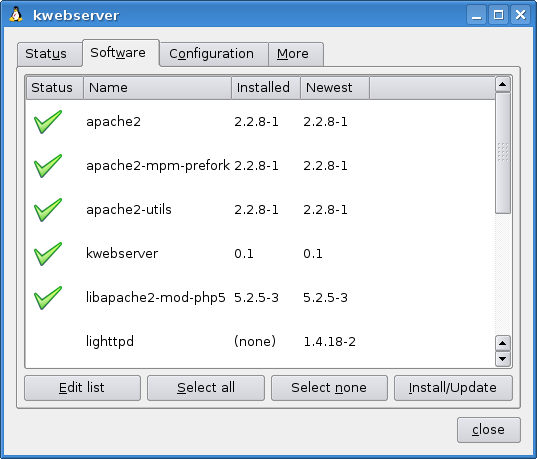Click the Install/Update button
The height and width of the screenshot is (459, 537).
(453, 388)
